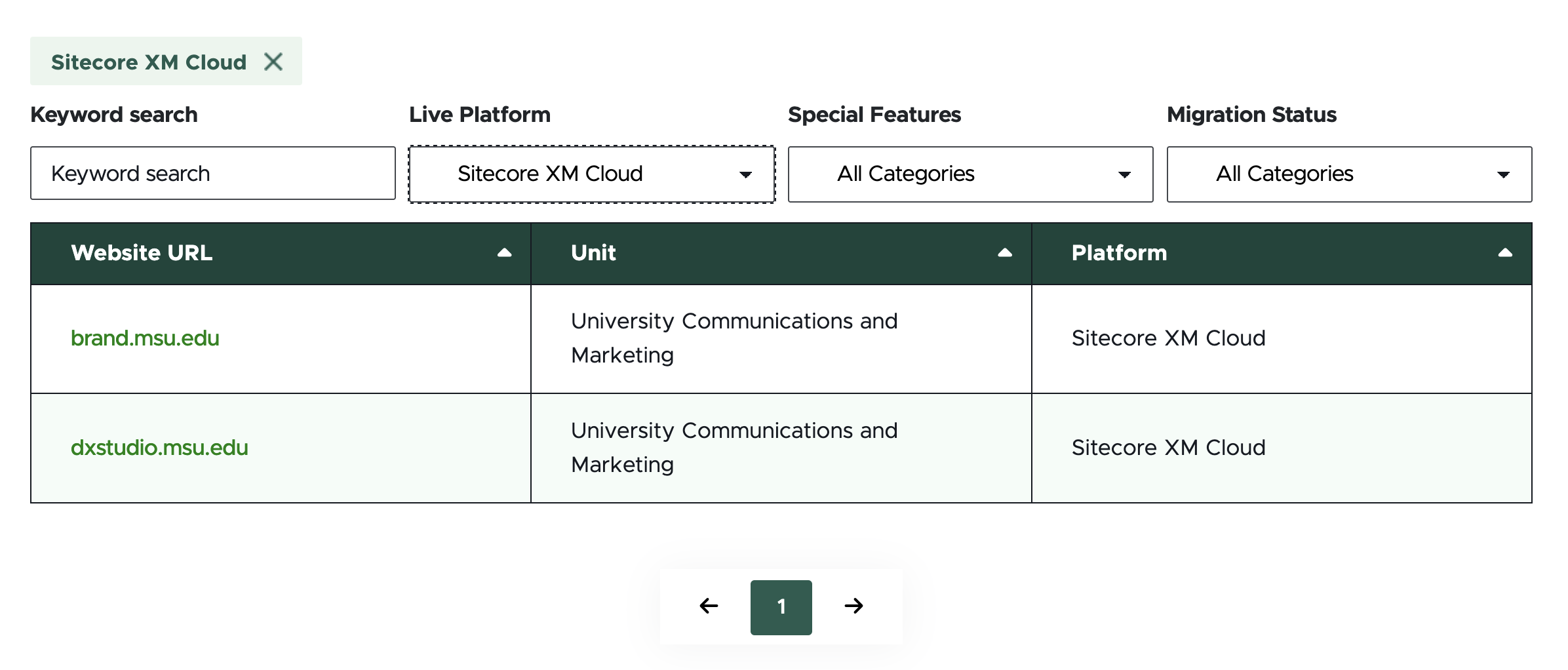Click the Platform column header

[1282, 254]
